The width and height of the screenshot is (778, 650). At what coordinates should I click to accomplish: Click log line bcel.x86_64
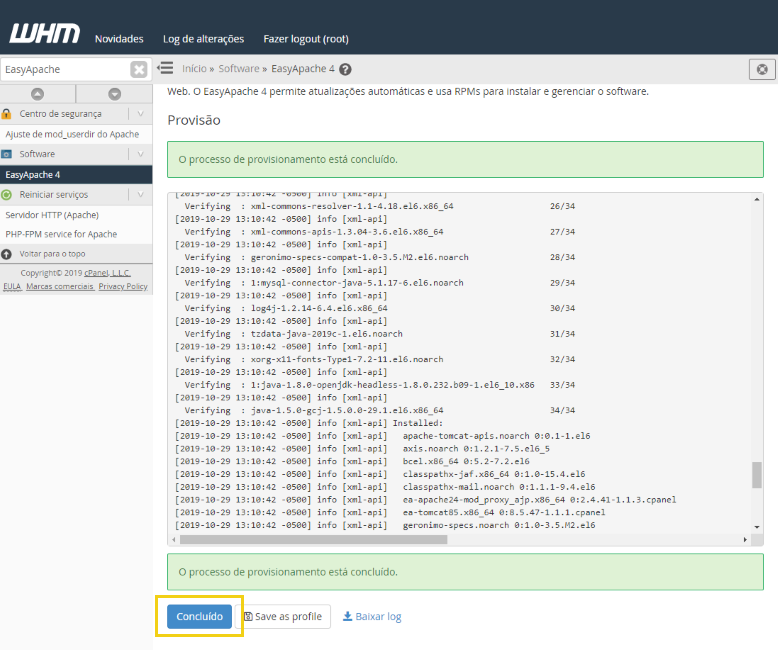pyautogui.click(x=352, y=461)
